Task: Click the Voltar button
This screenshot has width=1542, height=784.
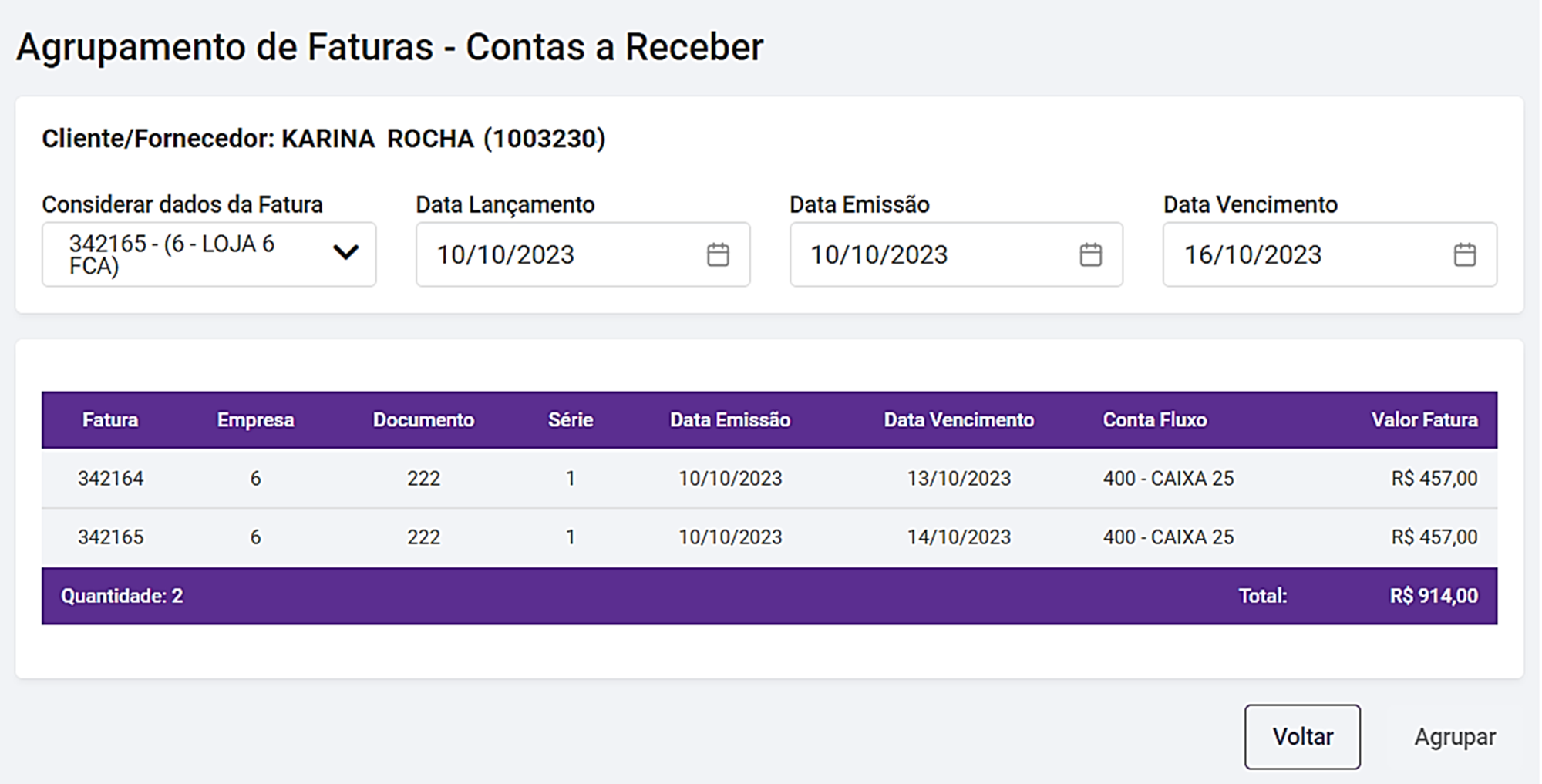Action: pyautogui.click(x=1301, y=736)
